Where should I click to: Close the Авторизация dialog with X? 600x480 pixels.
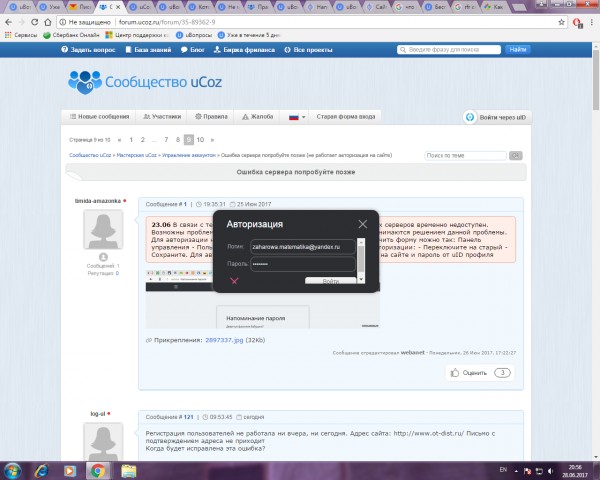coord(362,224)
